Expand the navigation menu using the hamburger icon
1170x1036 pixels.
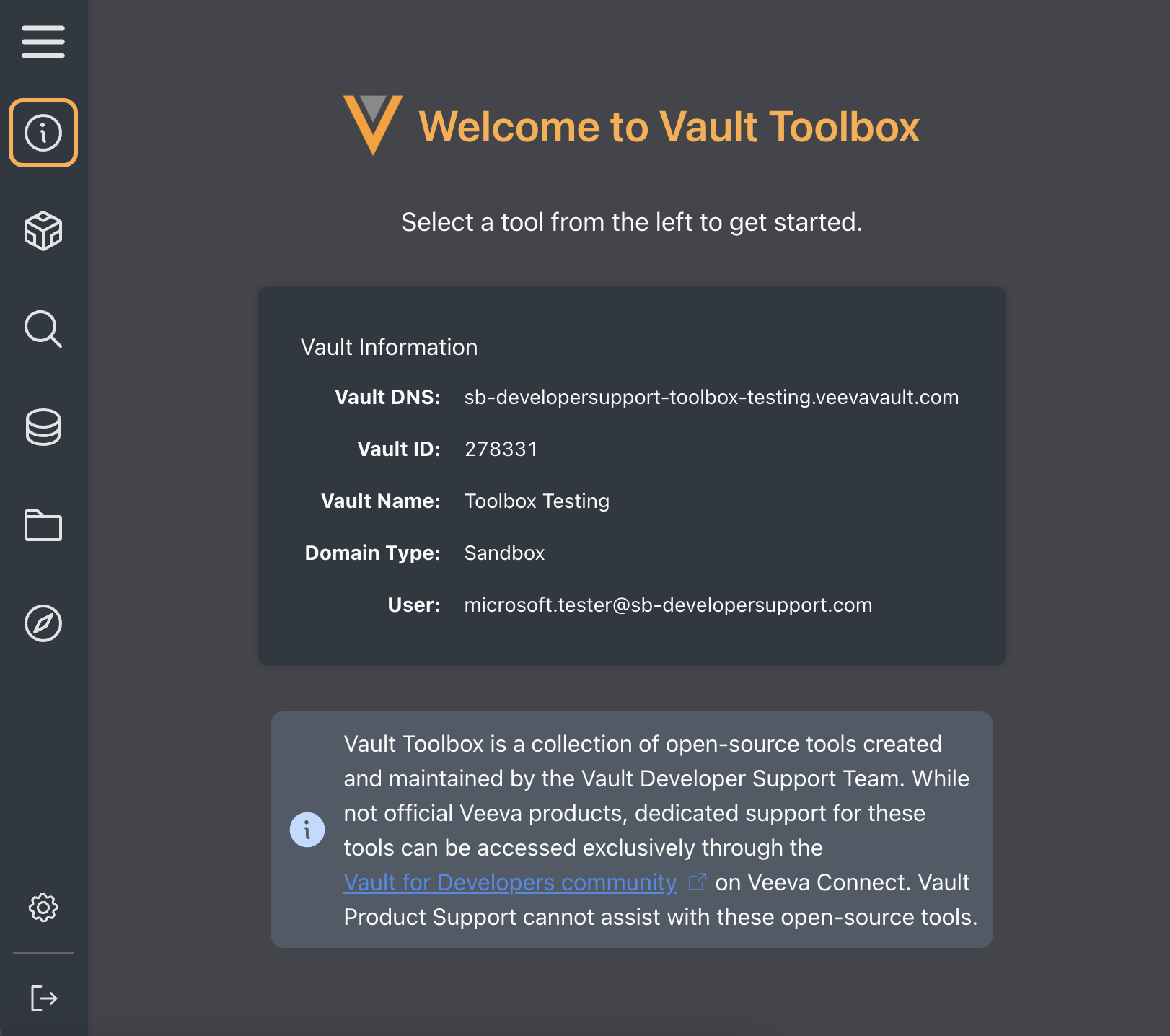click(x=43, y=43)
